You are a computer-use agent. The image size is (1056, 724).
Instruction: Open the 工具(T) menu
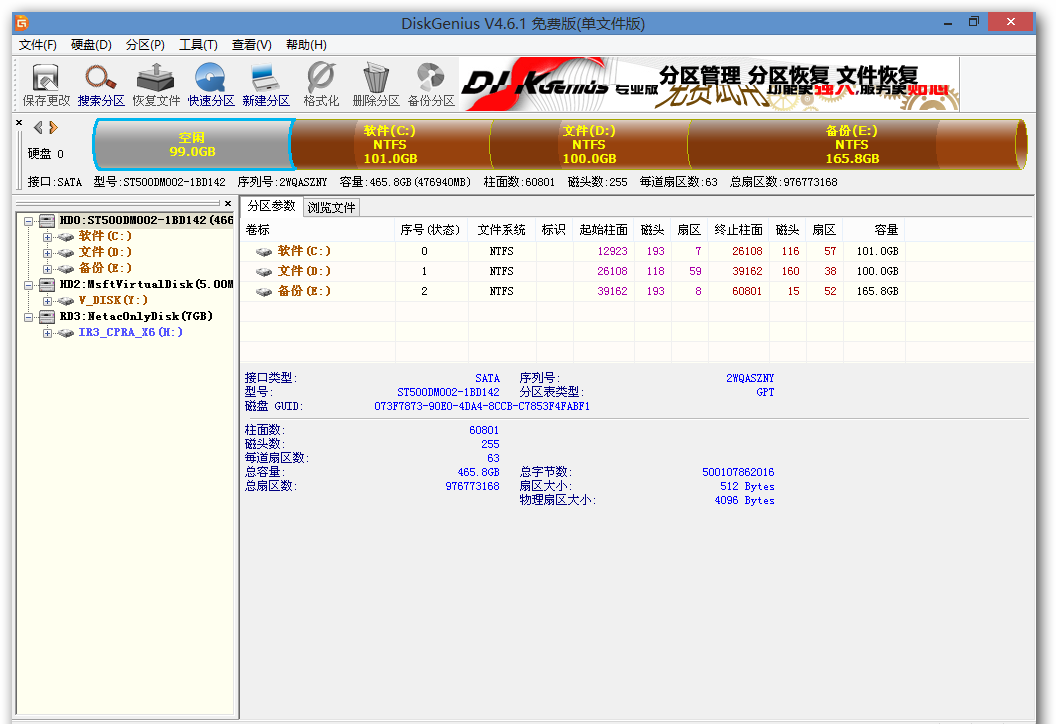pyautogui.click(x=198, y=45)
